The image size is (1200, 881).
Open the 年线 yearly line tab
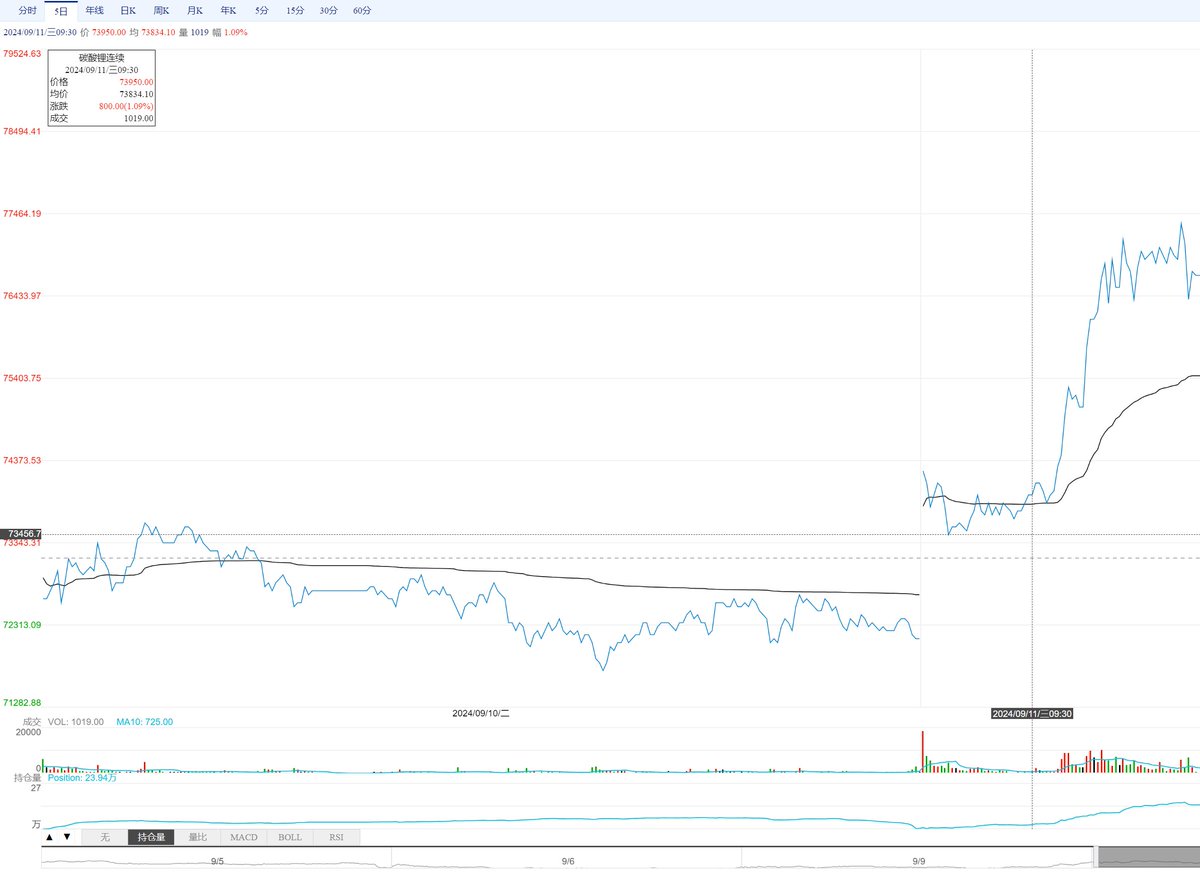(x=94, y=10)
